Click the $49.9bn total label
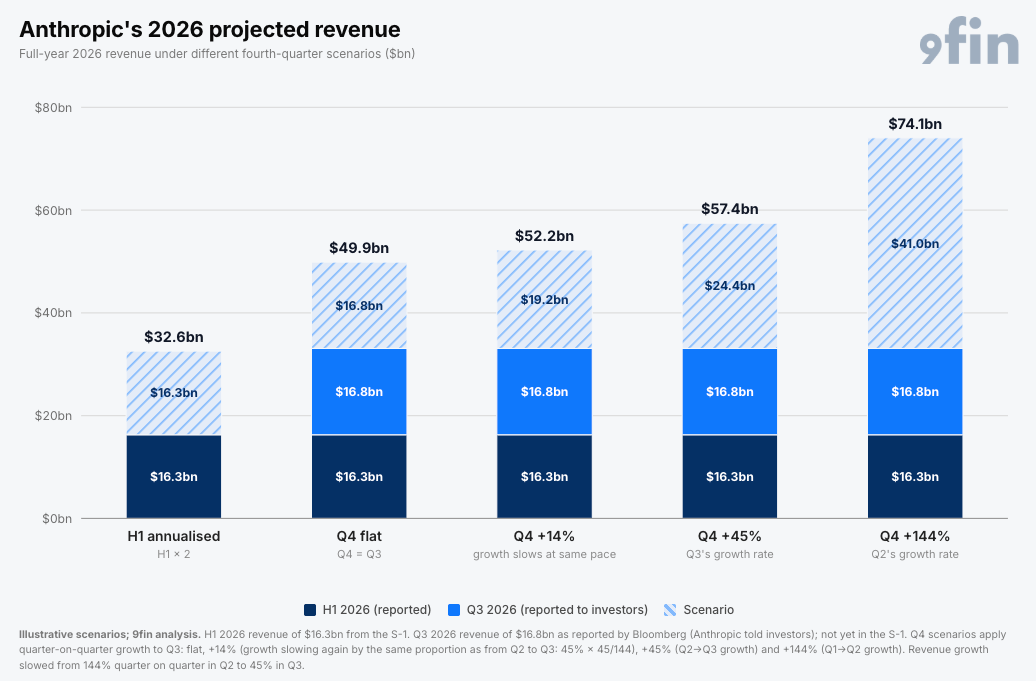1036x681 pixels. (359, 248)
